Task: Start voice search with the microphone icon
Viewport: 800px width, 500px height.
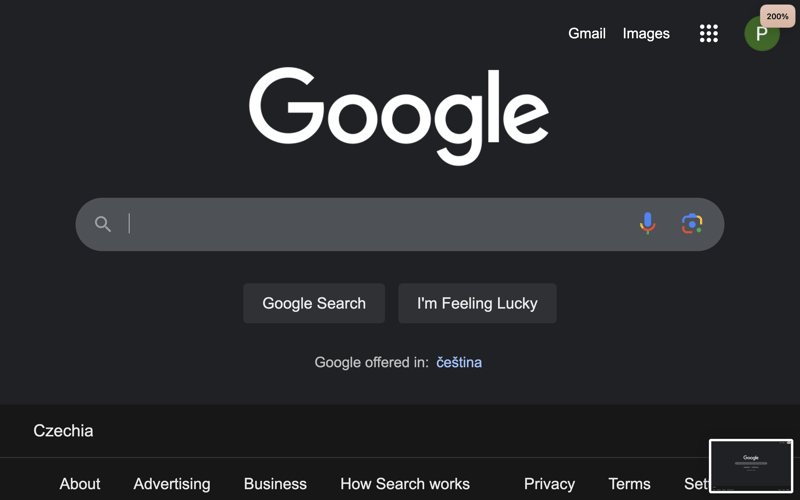Action: pos(647,224)
